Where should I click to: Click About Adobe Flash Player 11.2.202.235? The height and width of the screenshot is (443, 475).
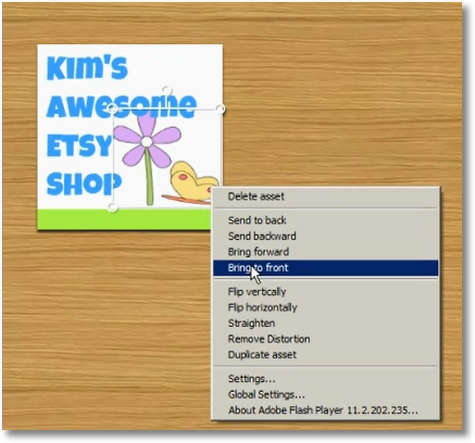point(325,410)
